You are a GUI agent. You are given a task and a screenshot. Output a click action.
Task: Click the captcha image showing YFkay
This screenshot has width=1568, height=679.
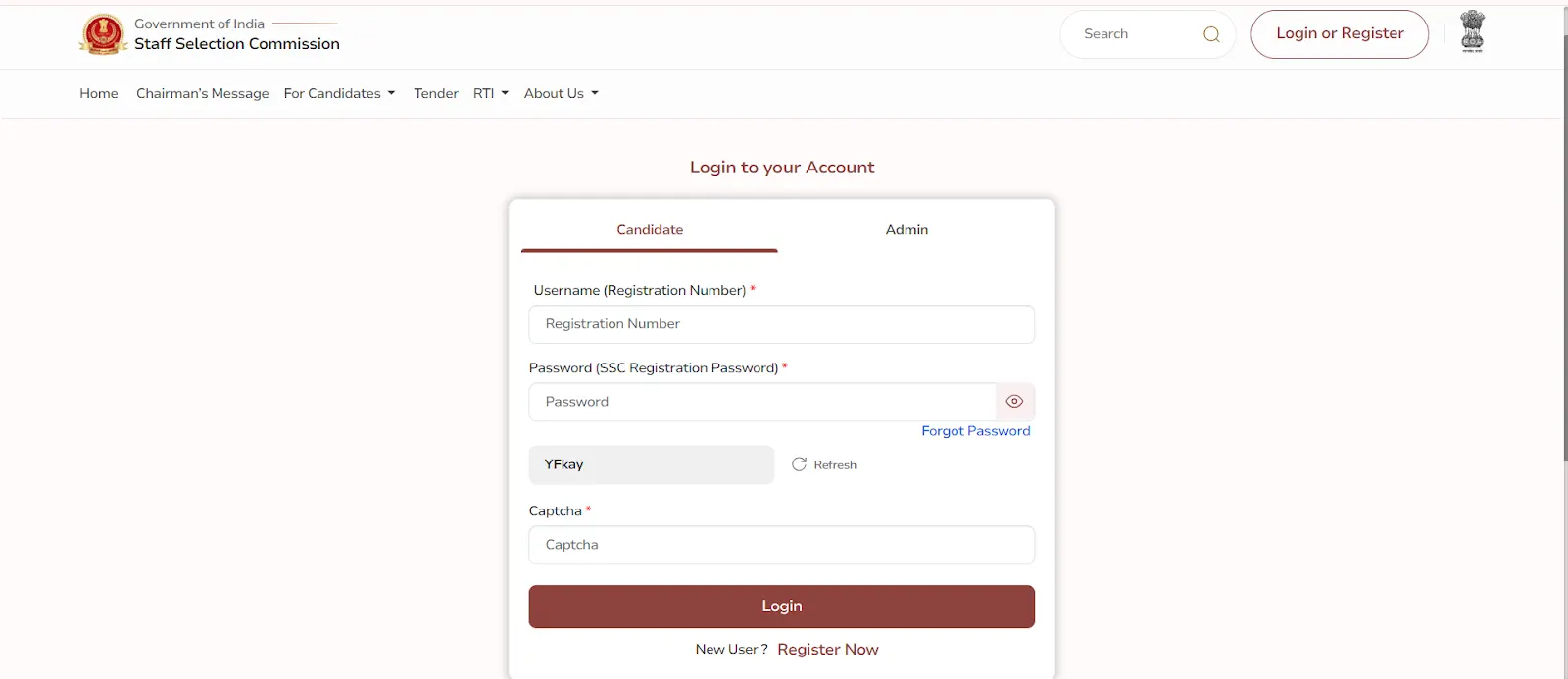click(x=650, y=464)
